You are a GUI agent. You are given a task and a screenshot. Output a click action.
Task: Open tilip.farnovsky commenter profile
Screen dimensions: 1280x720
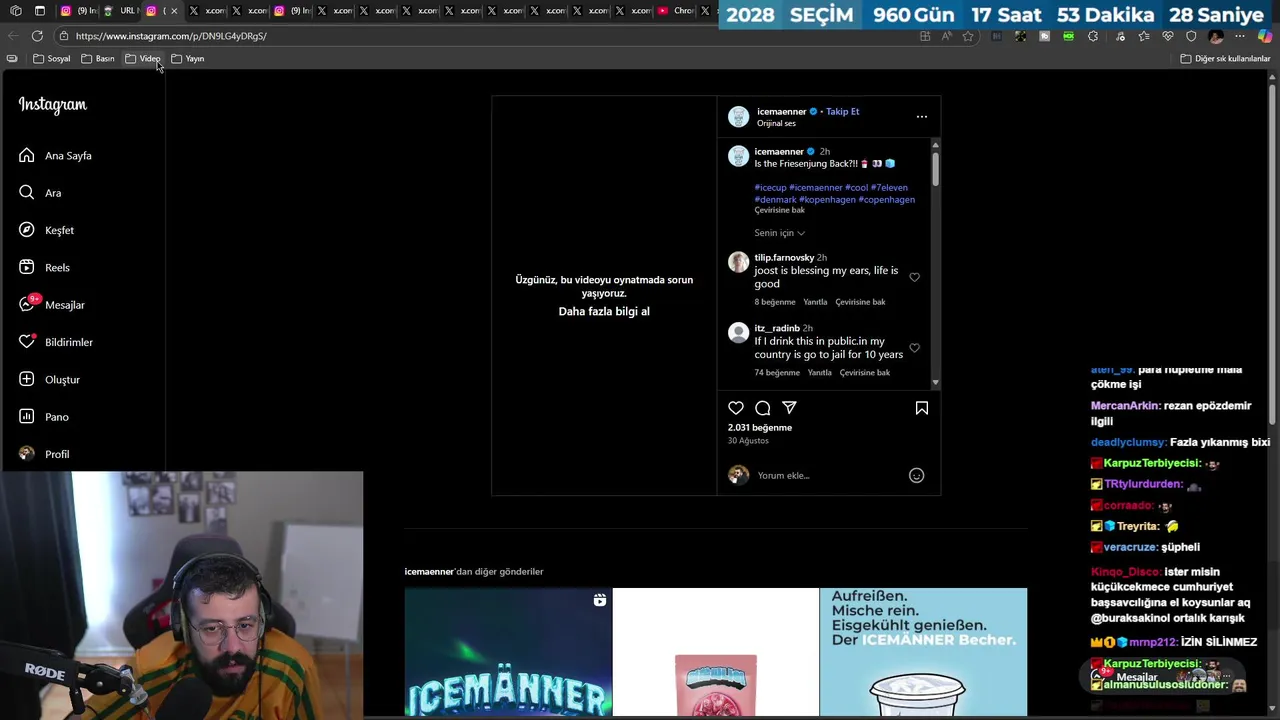(x=784, y=258)
